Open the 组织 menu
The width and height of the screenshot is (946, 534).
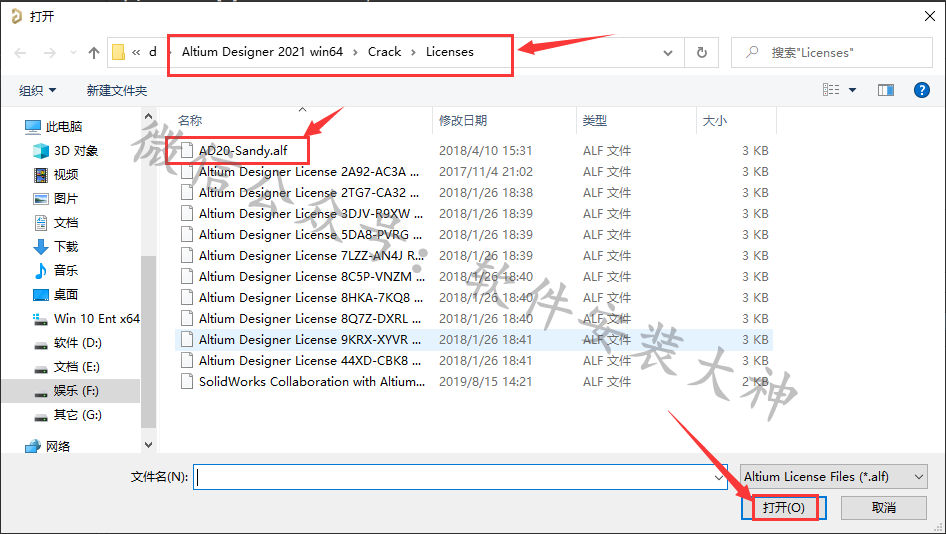pos(37,91)
